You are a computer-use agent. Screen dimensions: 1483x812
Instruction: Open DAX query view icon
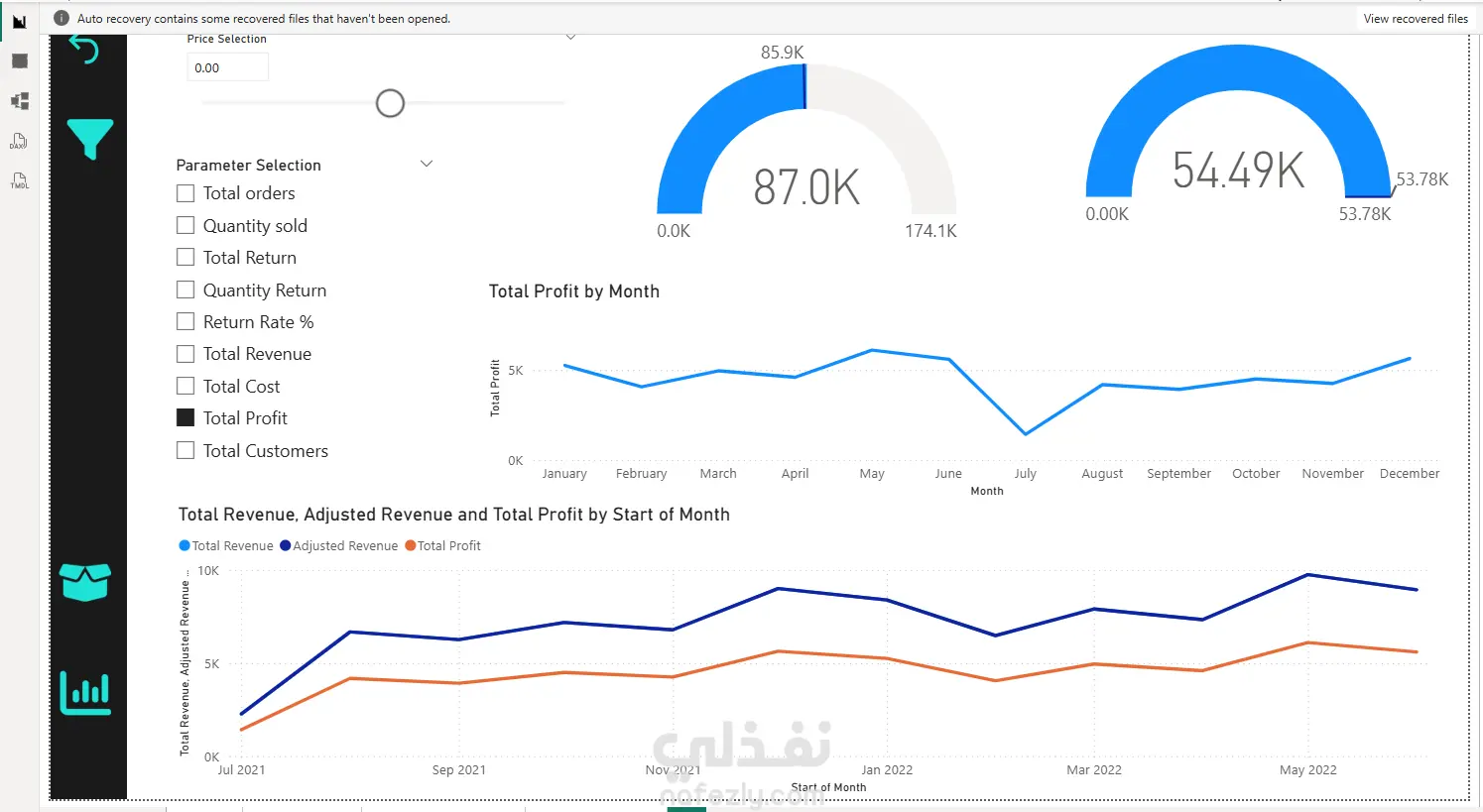pos(19,141)
